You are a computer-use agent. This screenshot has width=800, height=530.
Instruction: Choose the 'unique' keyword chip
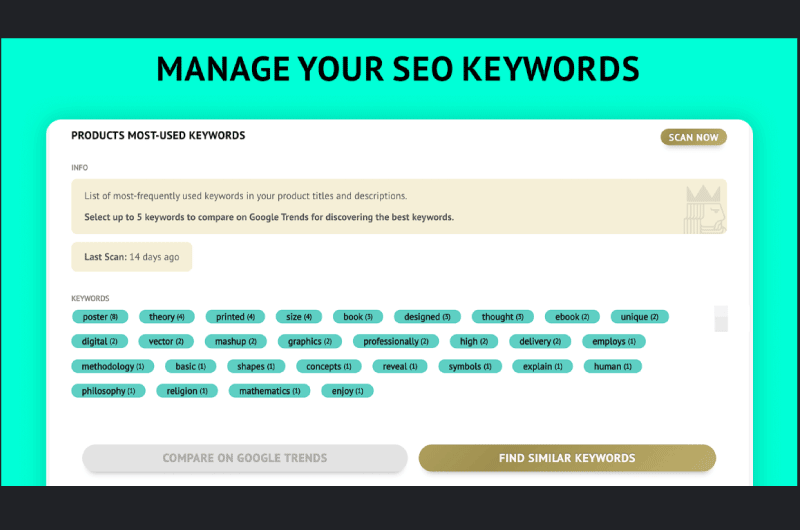point(639,317)
